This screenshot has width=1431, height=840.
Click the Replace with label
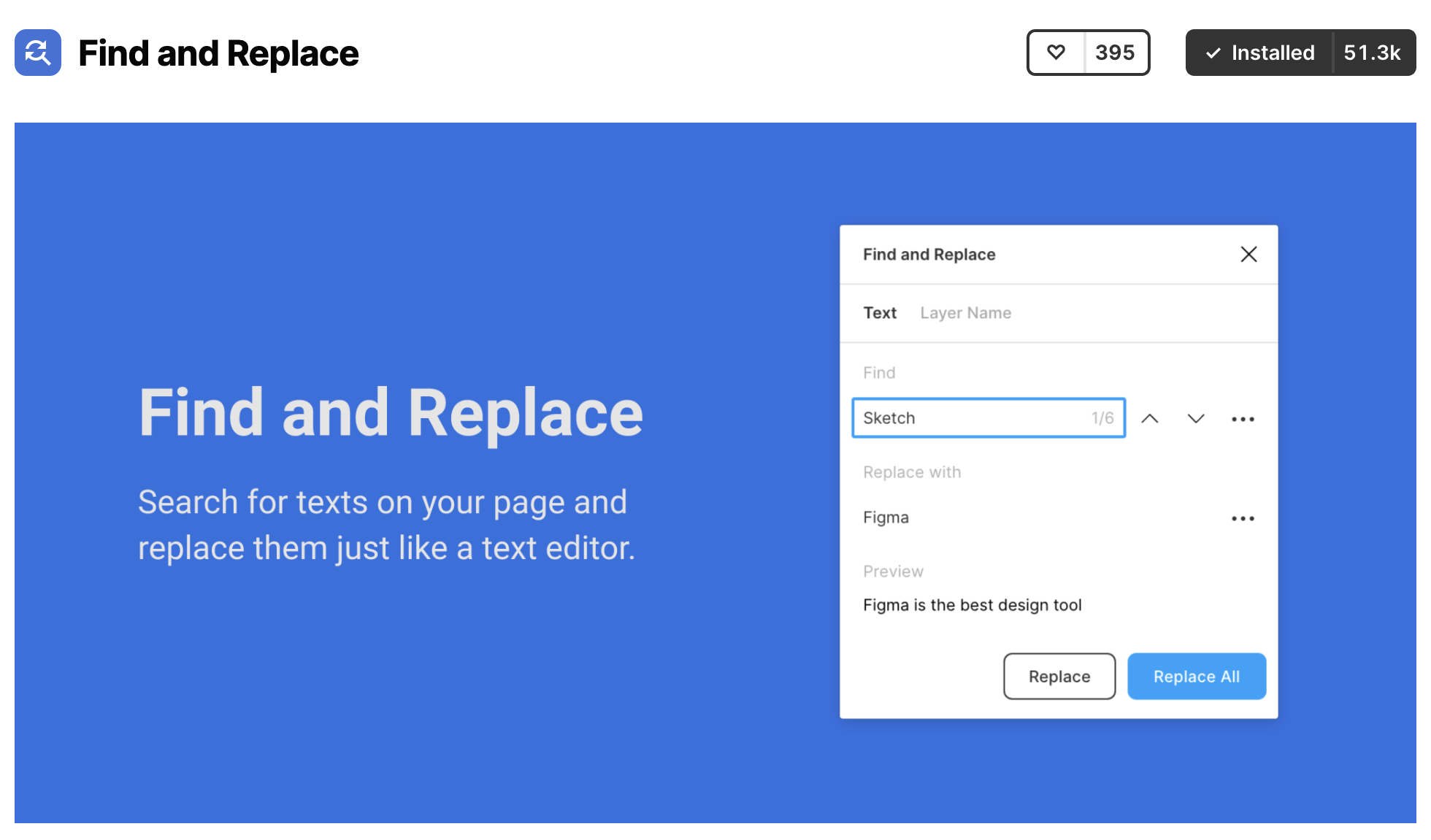coord(912,472)
